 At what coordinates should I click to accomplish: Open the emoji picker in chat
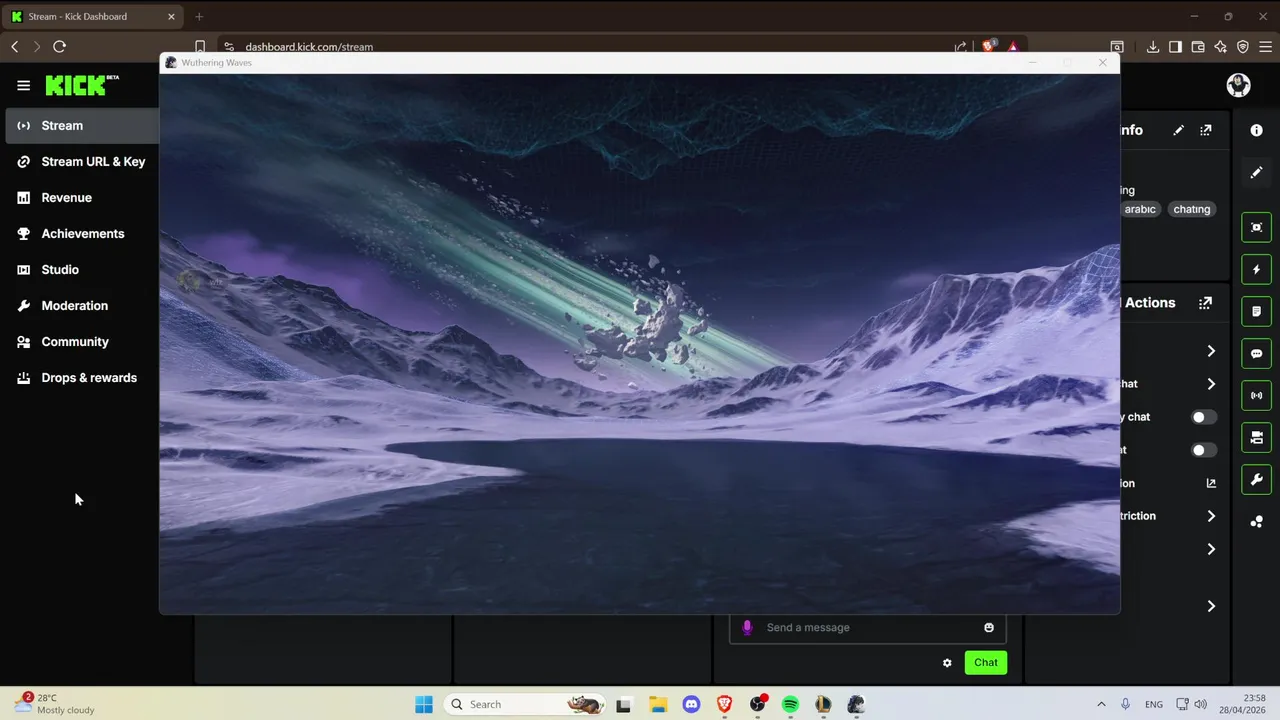tap(989, 627)
